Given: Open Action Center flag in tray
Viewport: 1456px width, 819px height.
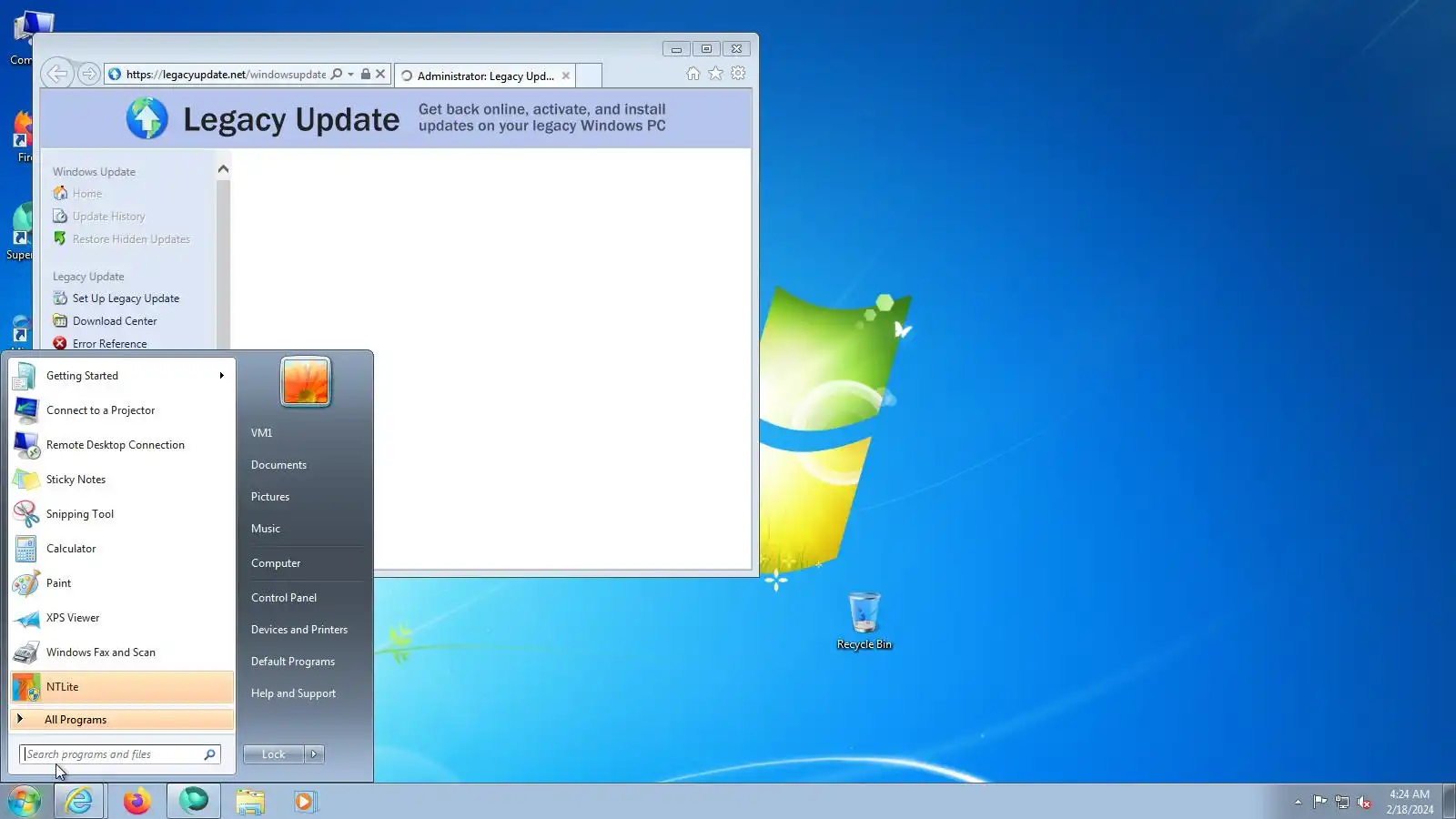Looking at the screenshot, I should pyautogui.click(x=1319, y=802).
